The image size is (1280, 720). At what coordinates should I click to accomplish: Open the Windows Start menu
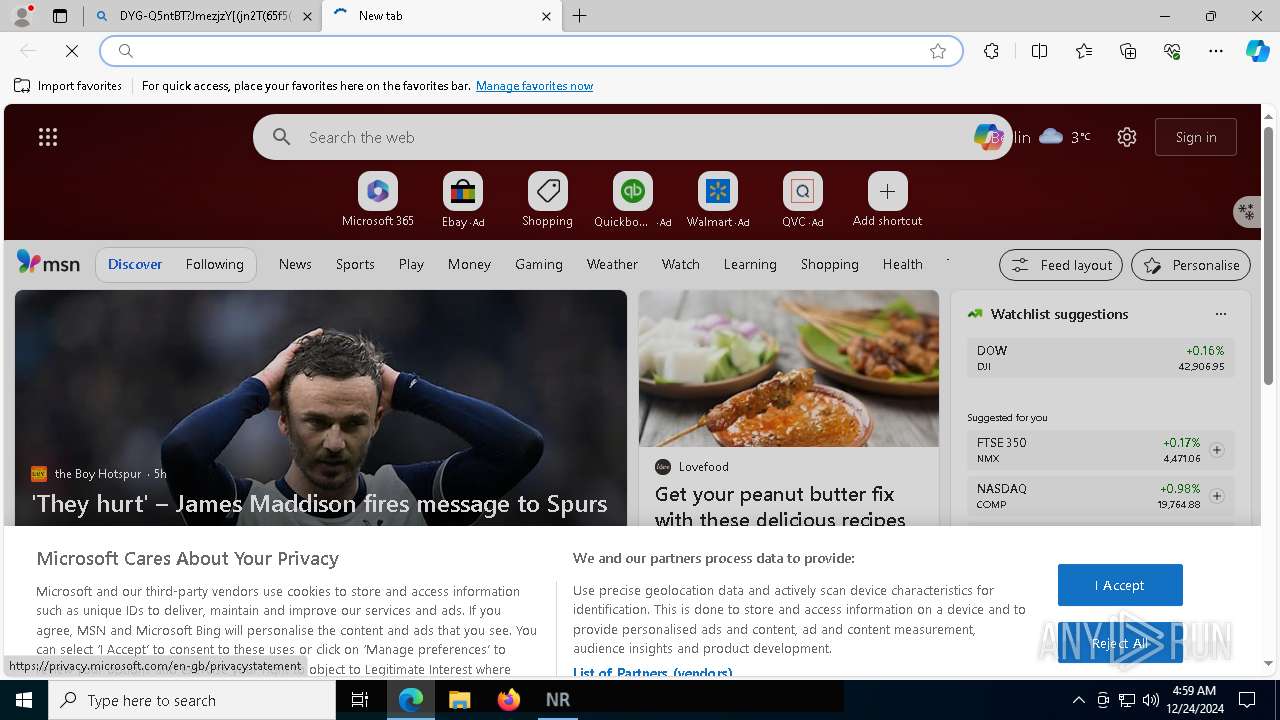[24, 700]
